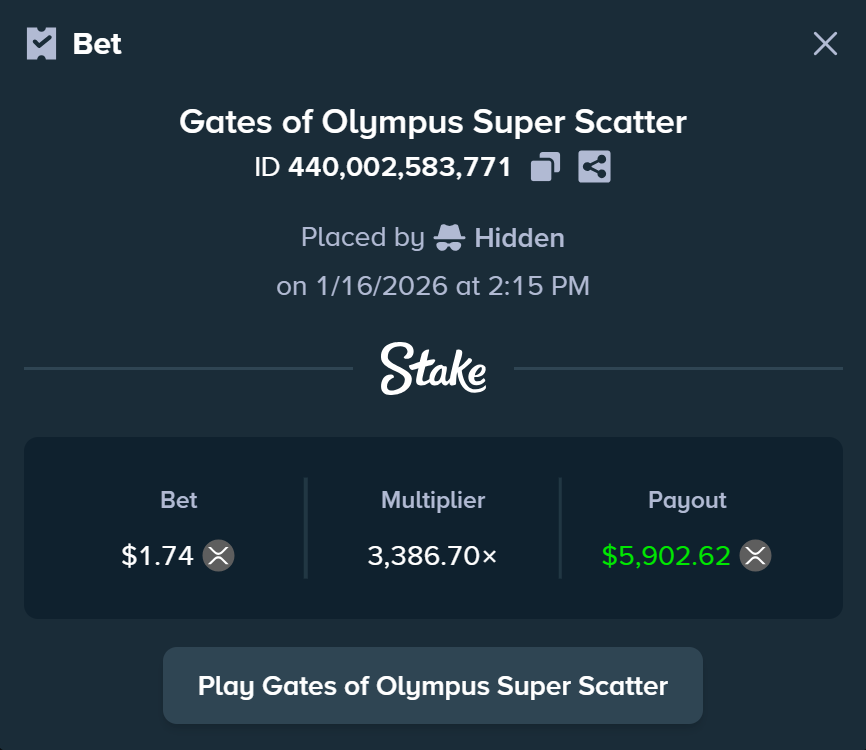Click the Payout column label
The width and height of the screenshot is (866, 750).
click(687, 500)
